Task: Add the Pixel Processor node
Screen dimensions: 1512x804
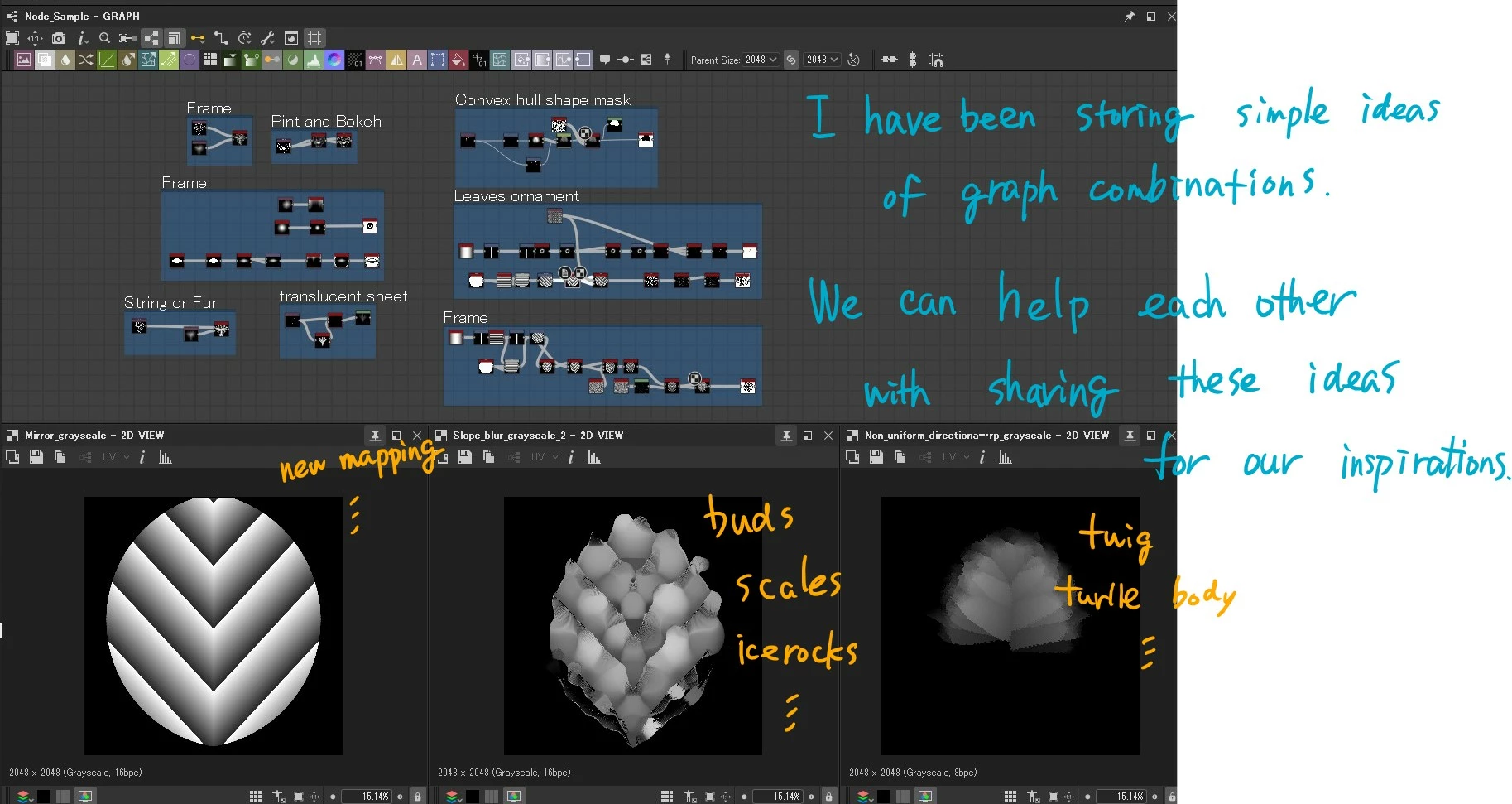Action: click(355, 60)
